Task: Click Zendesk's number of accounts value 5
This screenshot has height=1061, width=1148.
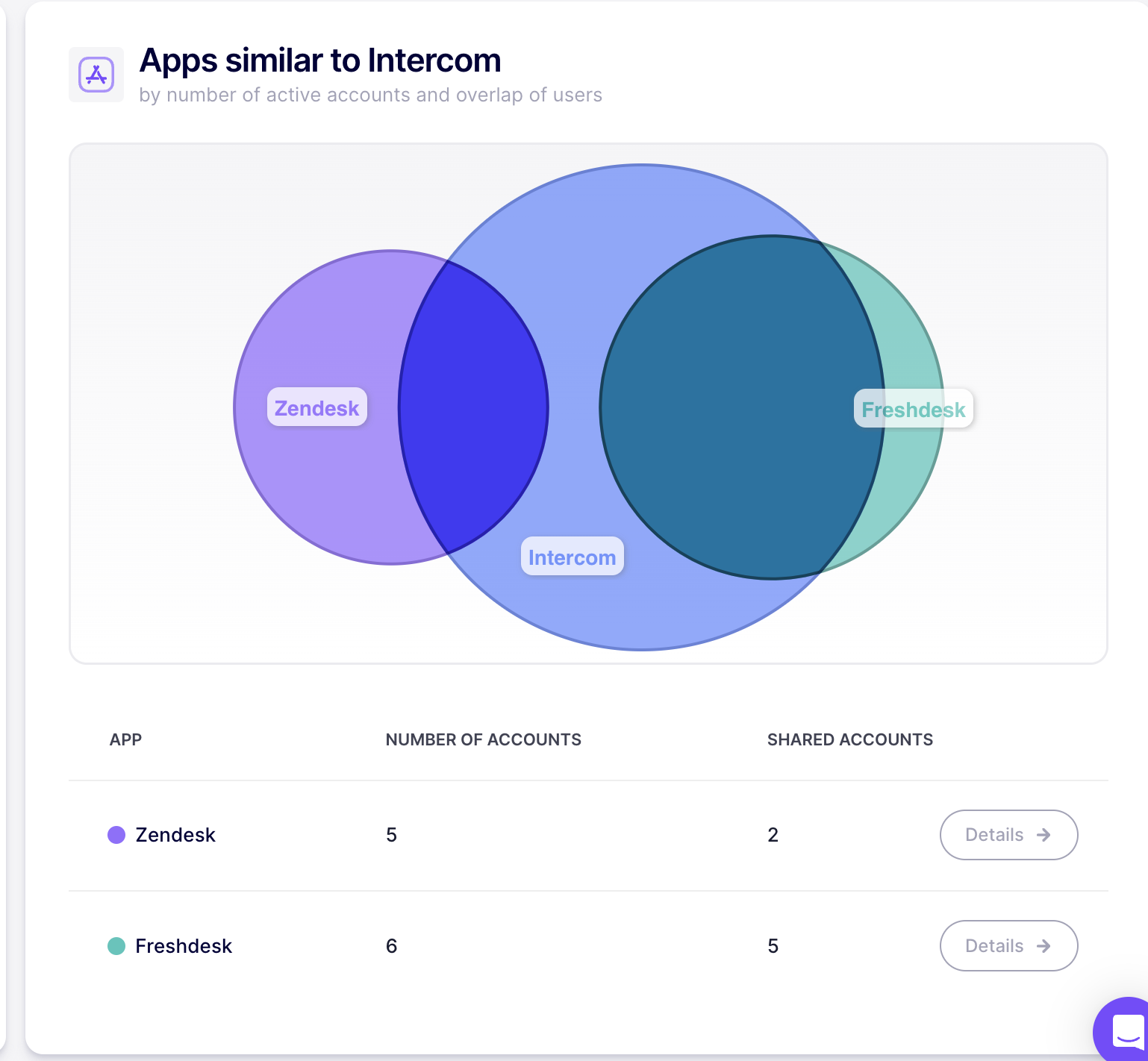Action: pos(392,835)
